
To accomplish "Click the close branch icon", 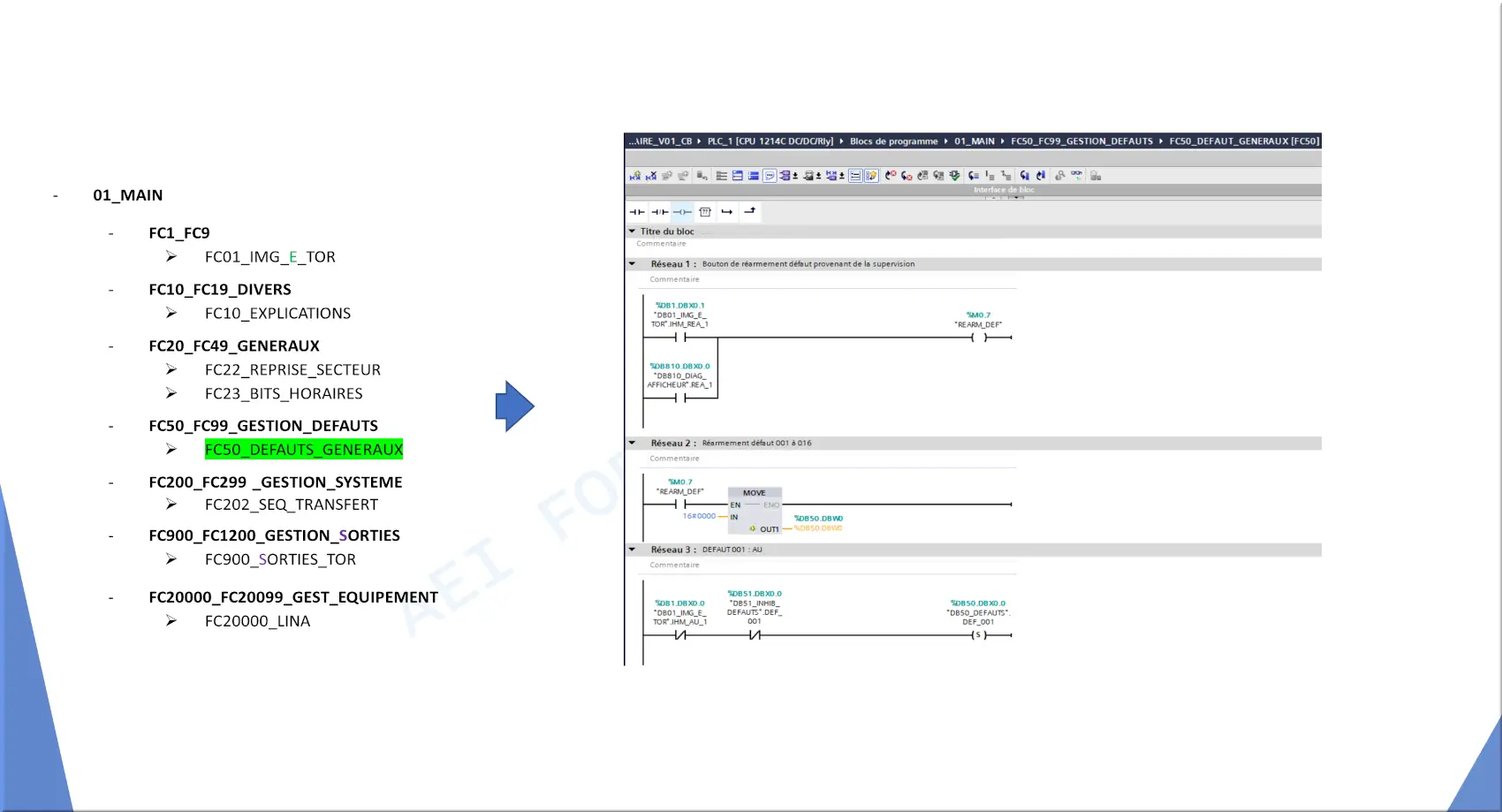I will coord(750,211).
